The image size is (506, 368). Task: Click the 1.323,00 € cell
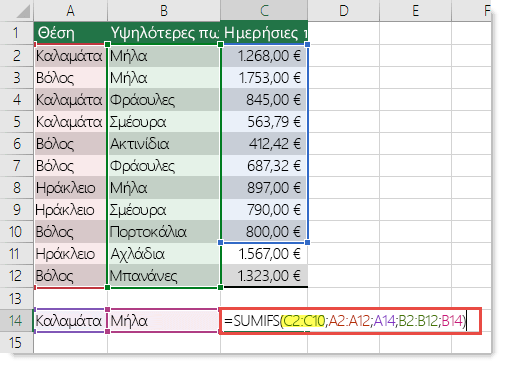(x=264, y=276)
